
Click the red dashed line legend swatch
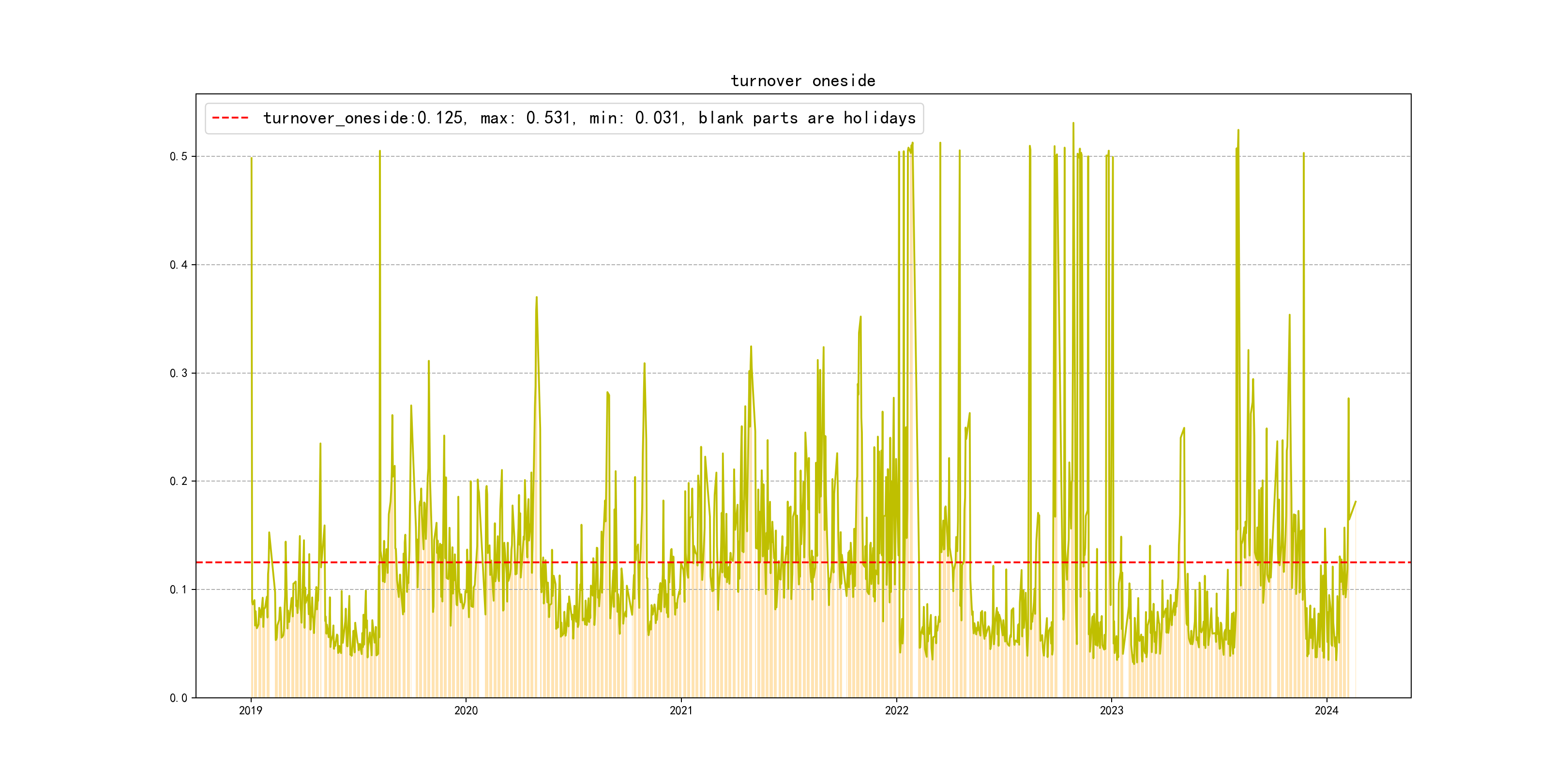[x=230, y=118]
